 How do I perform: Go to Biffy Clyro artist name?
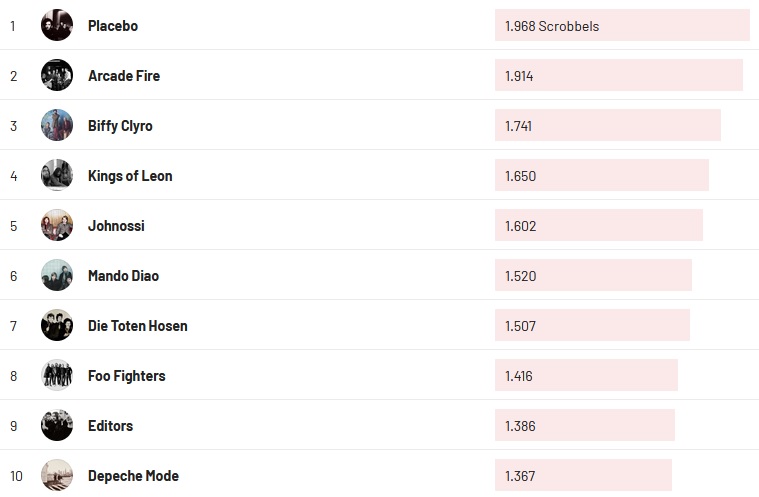120,126
